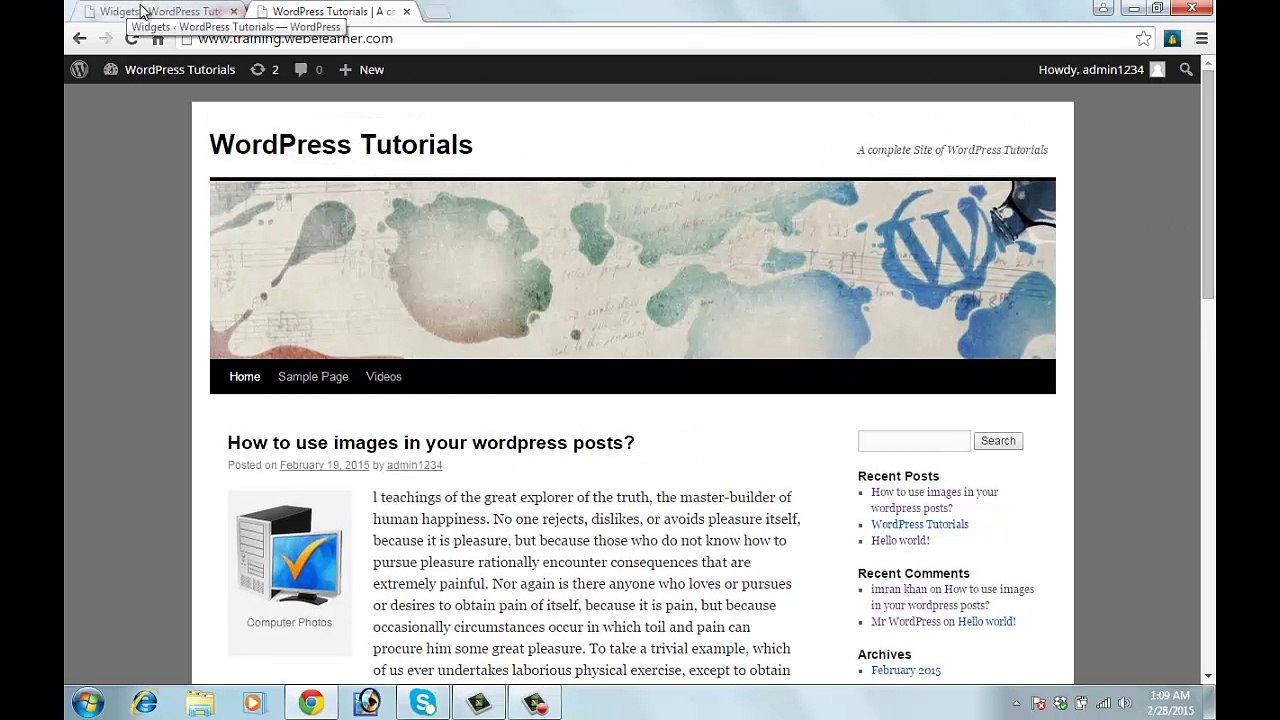Close the Widgets browser tab

click(234, 11)
